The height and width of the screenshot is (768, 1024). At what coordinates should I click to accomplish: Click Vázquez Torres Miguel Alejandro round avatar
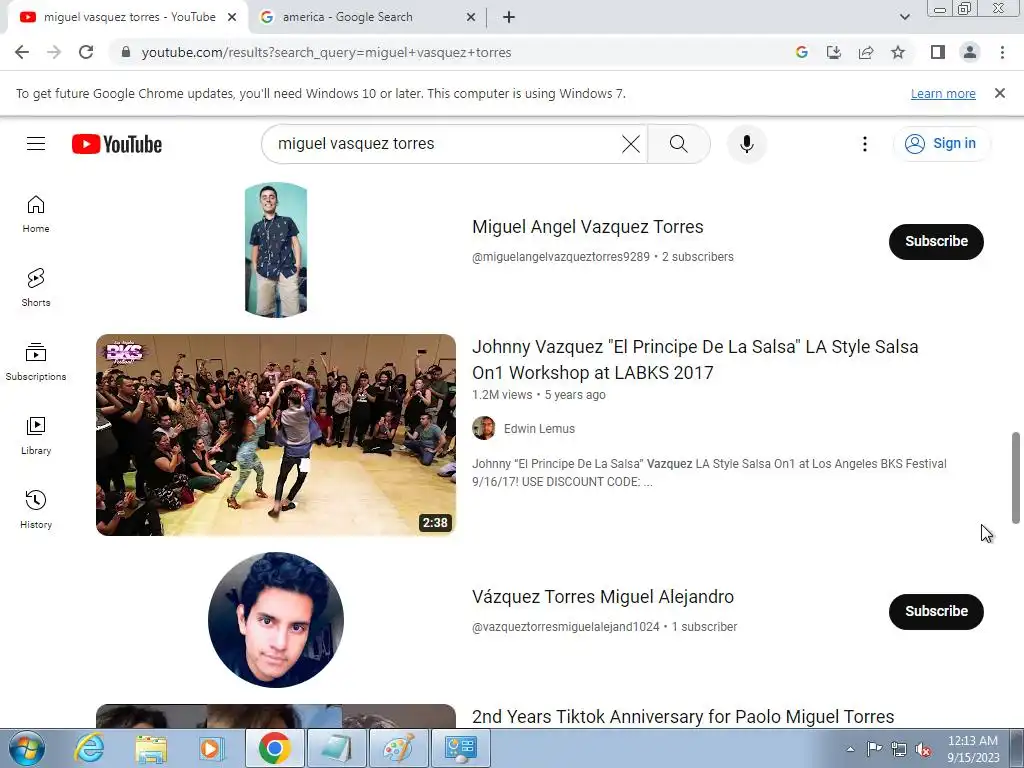point(276,620)
